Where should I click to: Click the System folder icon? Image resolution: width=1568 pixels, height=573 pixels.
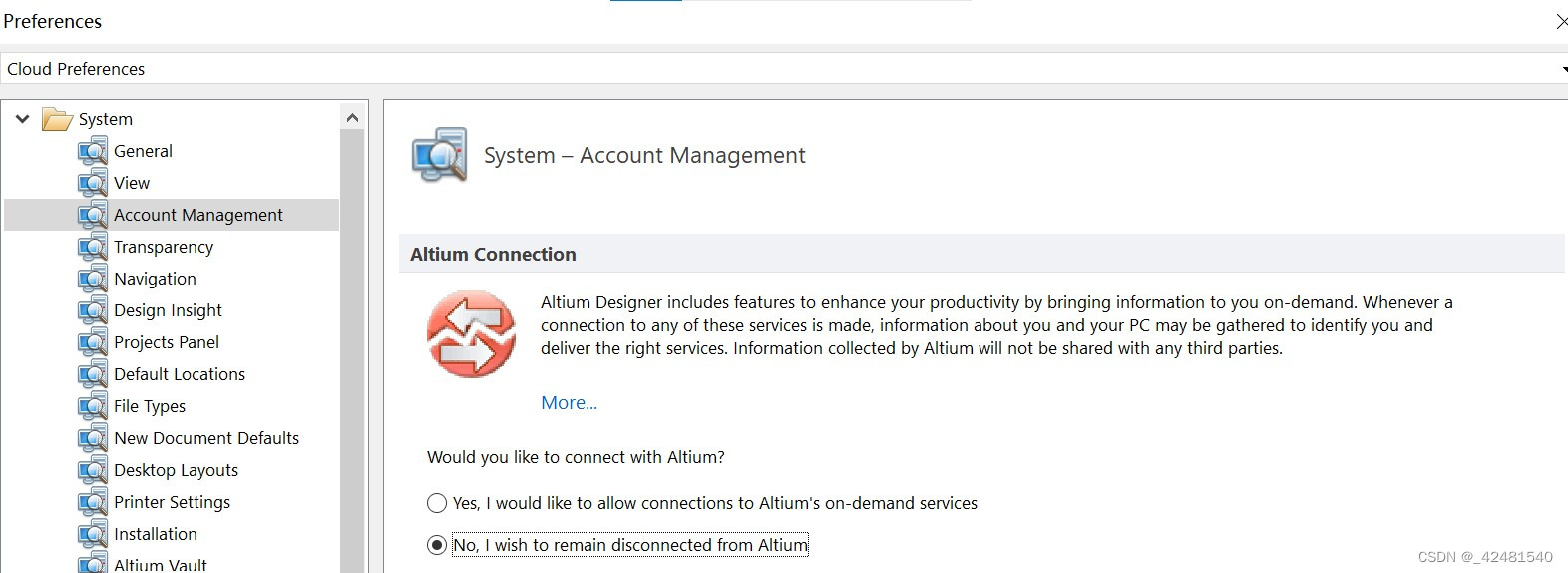click(57, 120)
